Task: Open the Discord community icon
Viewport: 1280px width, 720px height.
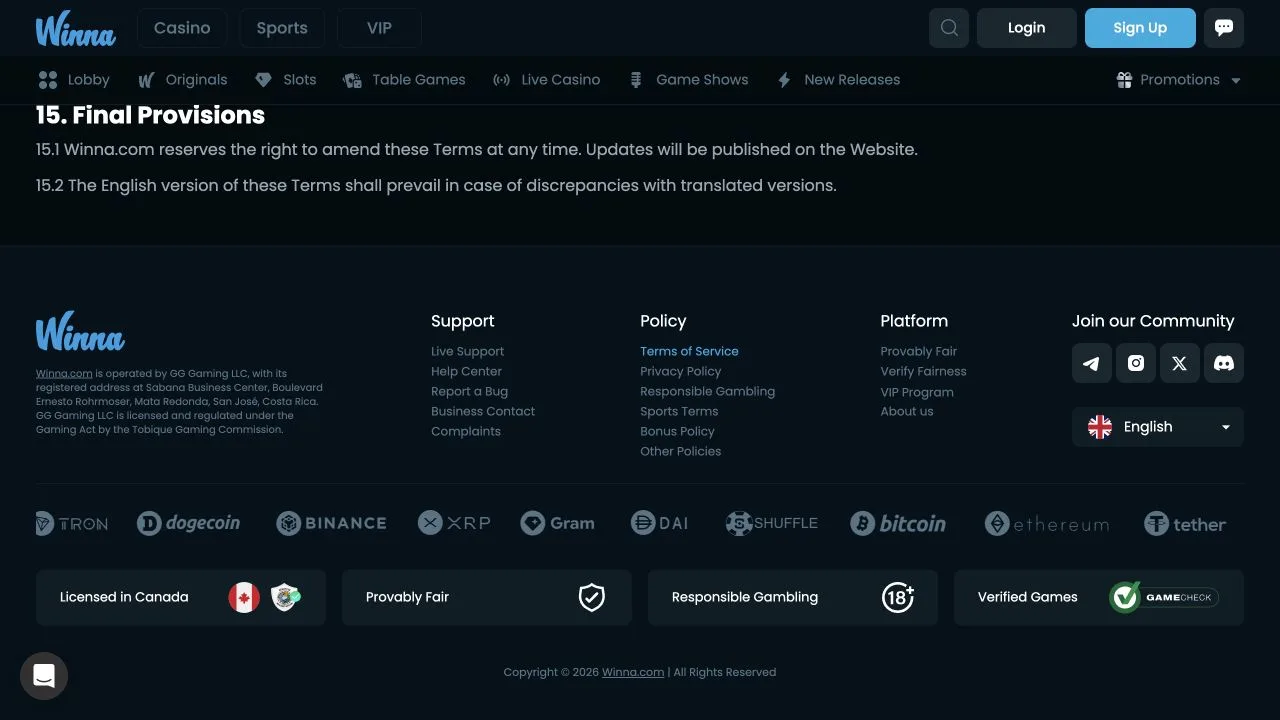Action: coord(1224,363)
